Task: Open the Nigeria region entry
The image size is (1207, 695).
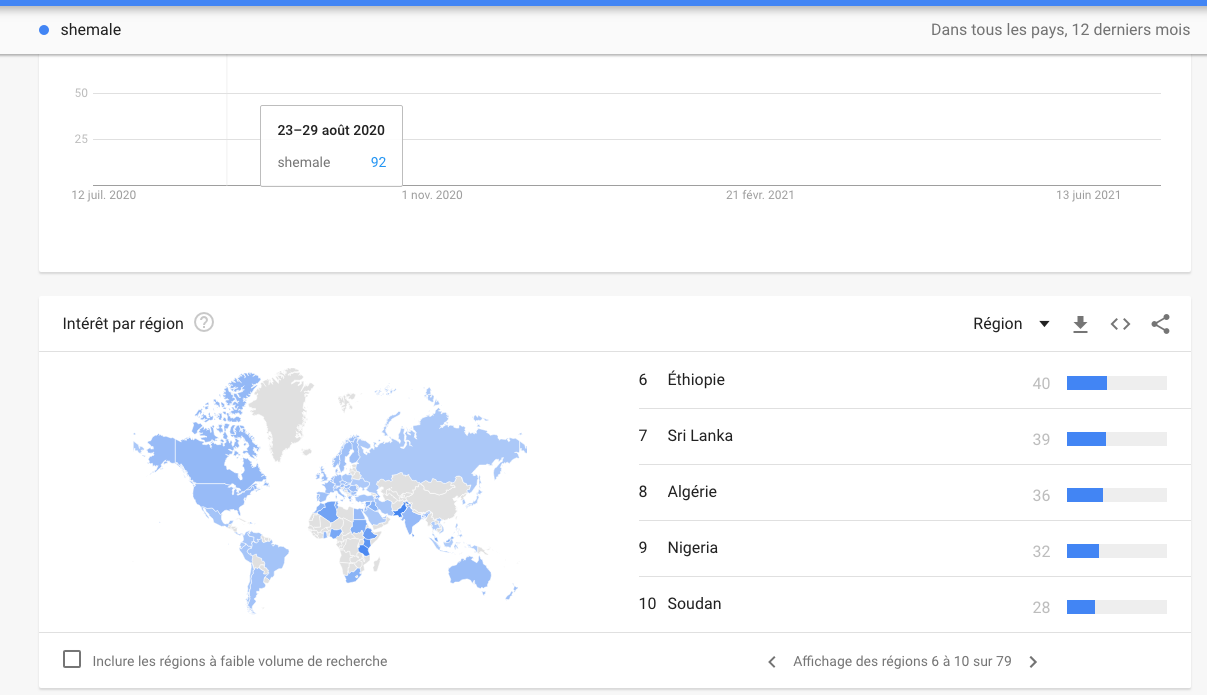Action: tap(915, 549)
